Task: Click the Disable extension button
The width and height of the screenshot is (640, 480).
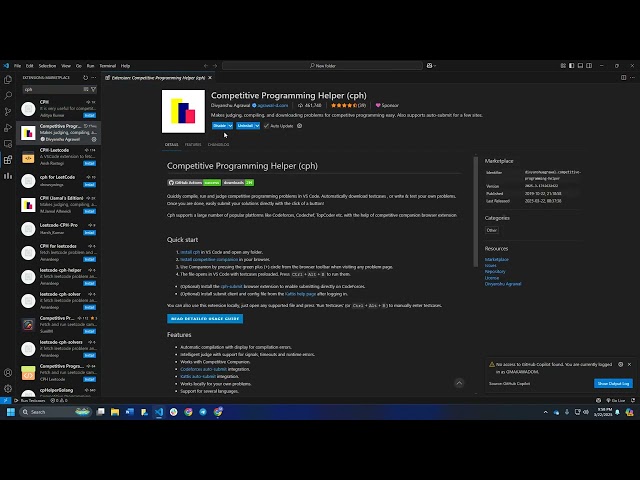Action: pyautogui.click(x=220, y=126)
